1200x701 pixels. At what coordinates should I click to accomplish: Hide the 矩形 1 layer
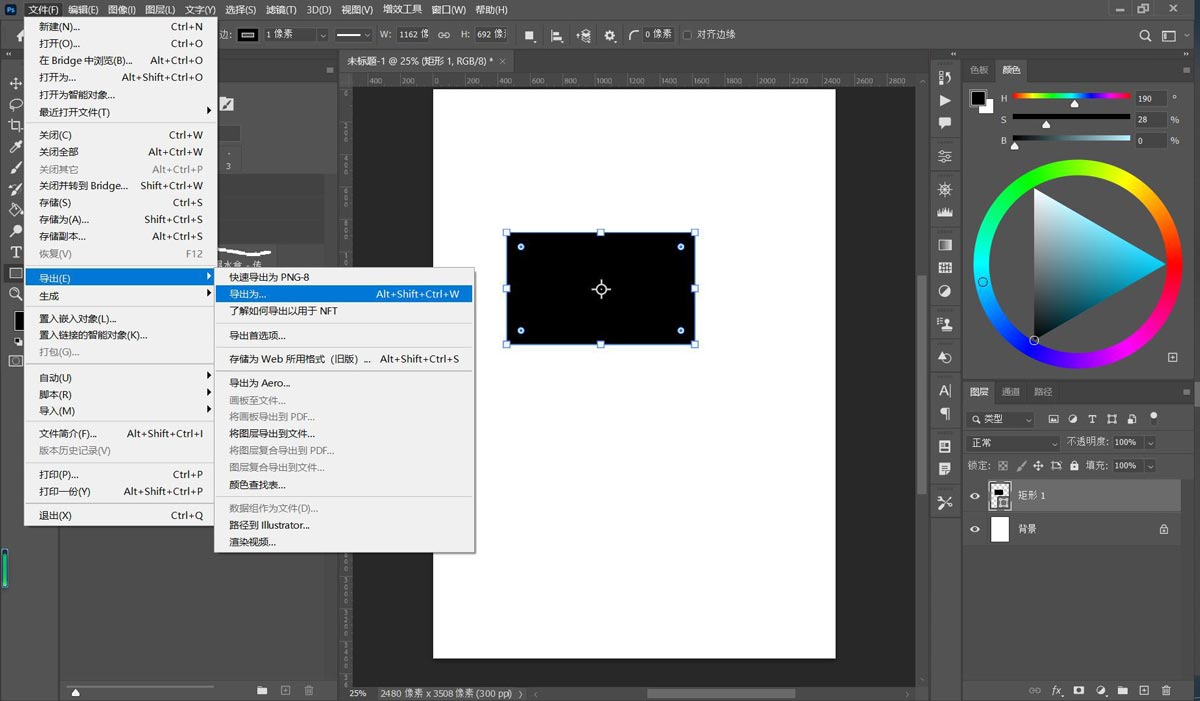click(975, 496)
